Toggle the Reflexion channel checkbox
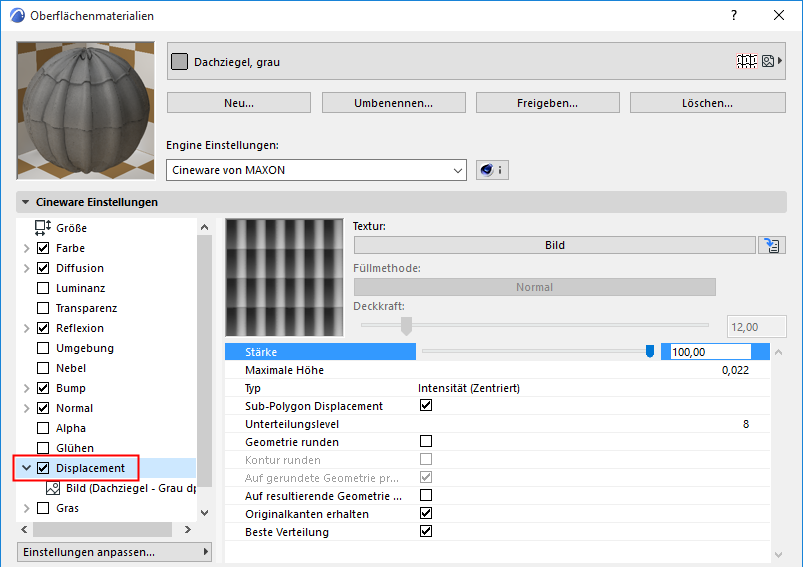 43,328
